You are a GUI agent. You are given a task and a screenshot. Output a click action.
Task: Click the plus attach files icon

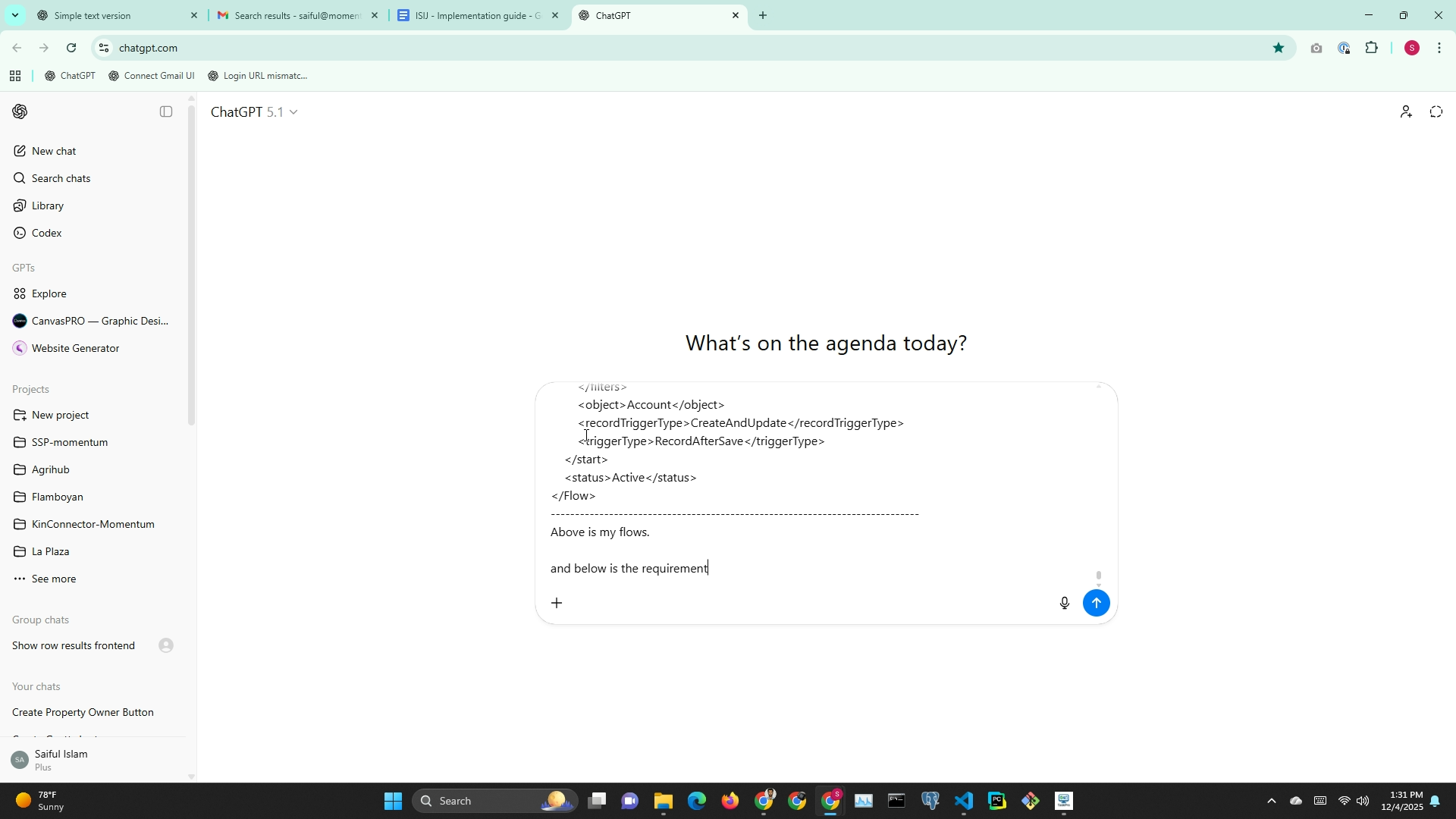click(557, 603)
